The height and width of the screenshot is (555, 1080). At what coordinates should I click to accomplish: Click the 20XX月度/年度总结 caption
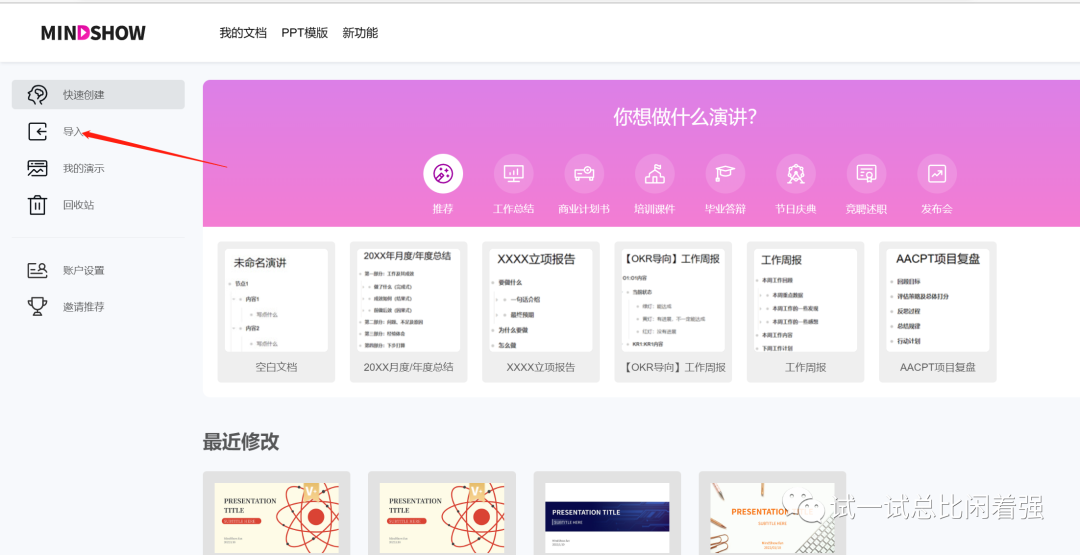[408, 368]
